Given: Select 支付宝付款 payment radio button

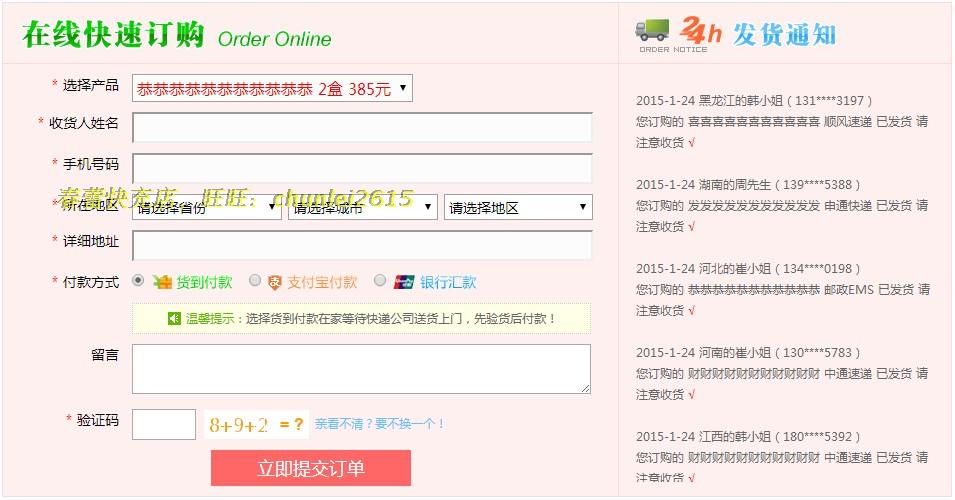Looking at the screenshot, I should point(255,280).
